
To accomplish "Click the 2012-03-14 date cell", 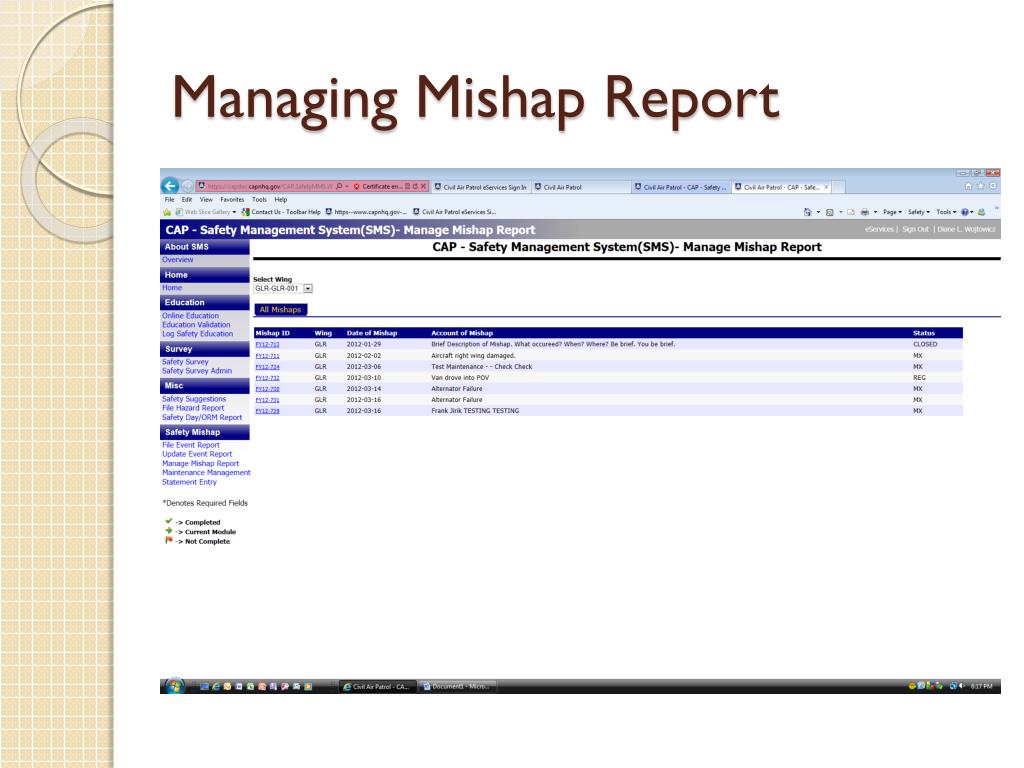I will tap(364, 389).
